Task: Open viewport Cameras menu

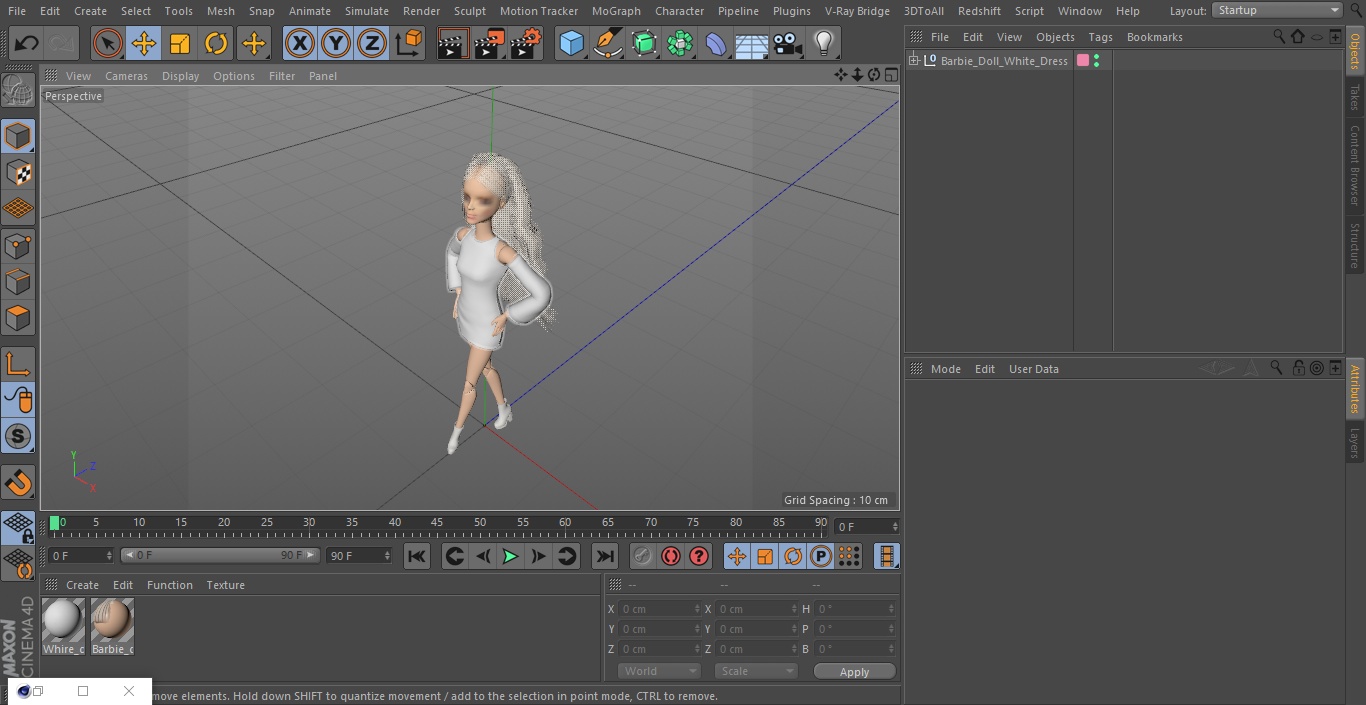Action: (x=126, y=76)
